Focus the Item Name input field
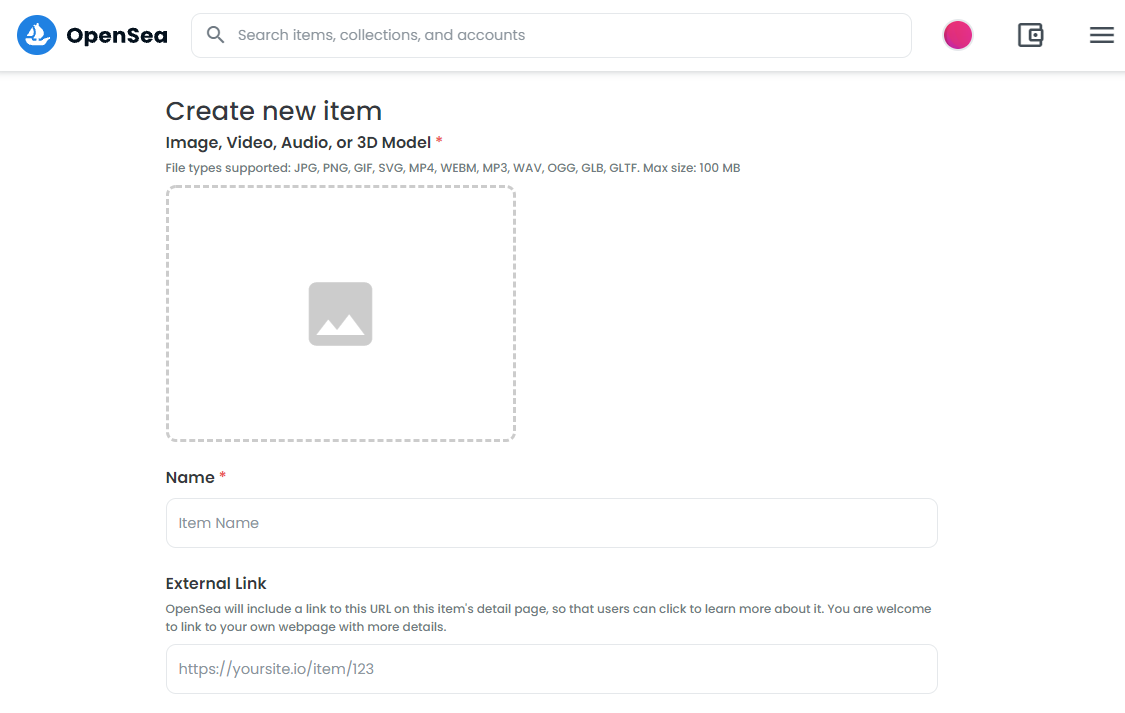 tap(551, 523)
